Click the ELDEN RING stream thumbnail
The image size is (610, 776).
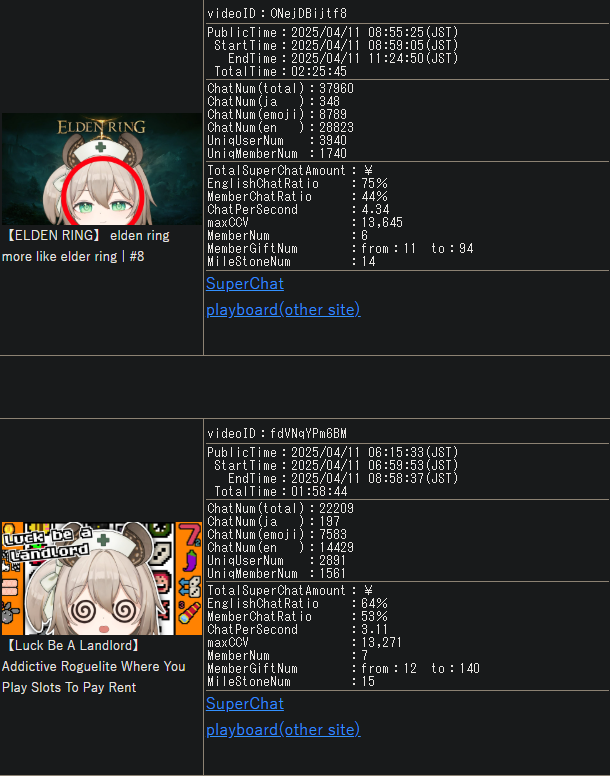[101, 169]
